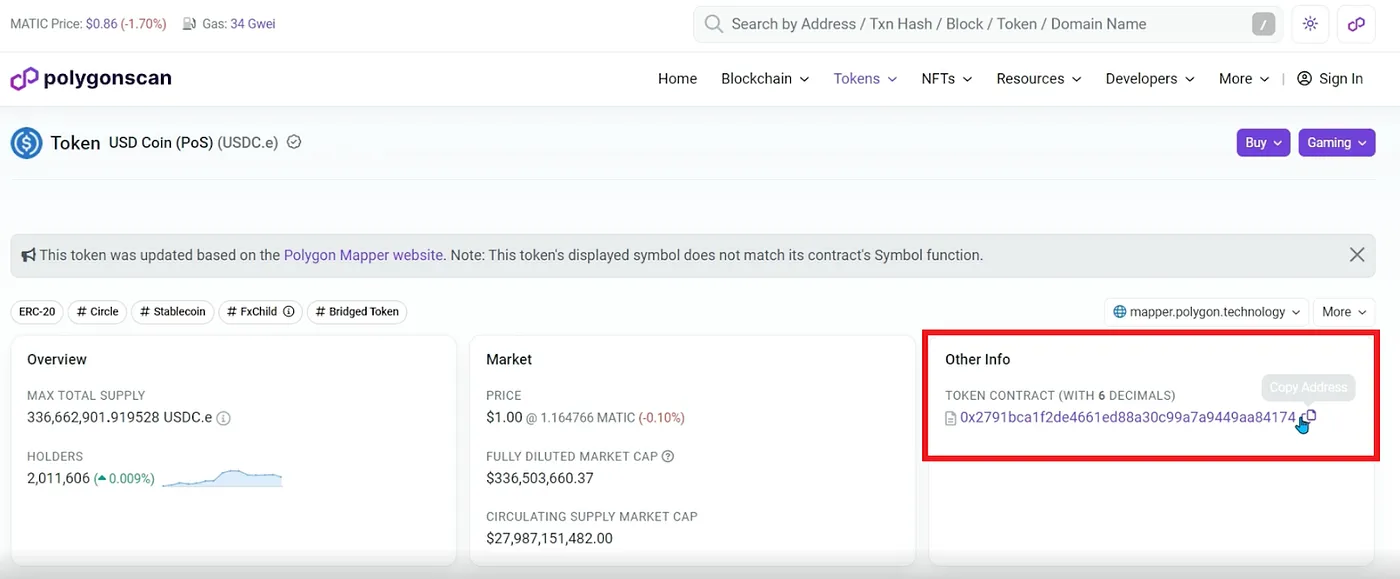Click the USDC token logo icon

pos(26,143)
